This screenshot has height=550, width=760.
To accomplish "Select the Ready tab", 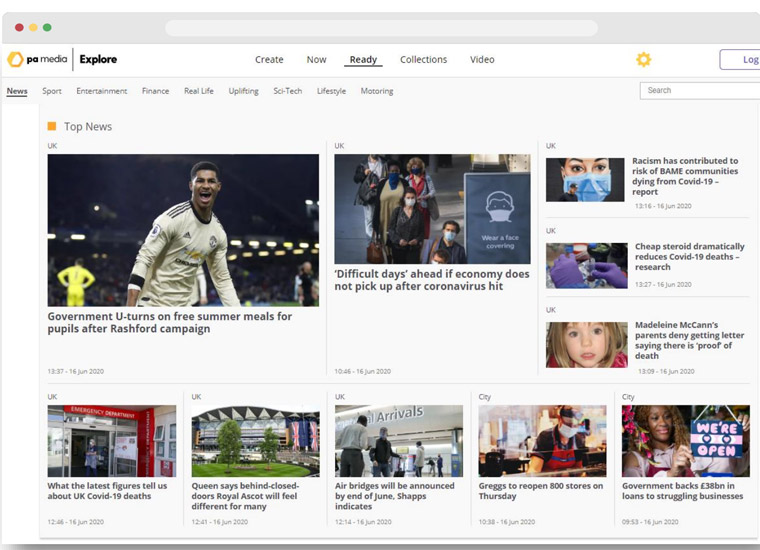I will tap(363, 60).
